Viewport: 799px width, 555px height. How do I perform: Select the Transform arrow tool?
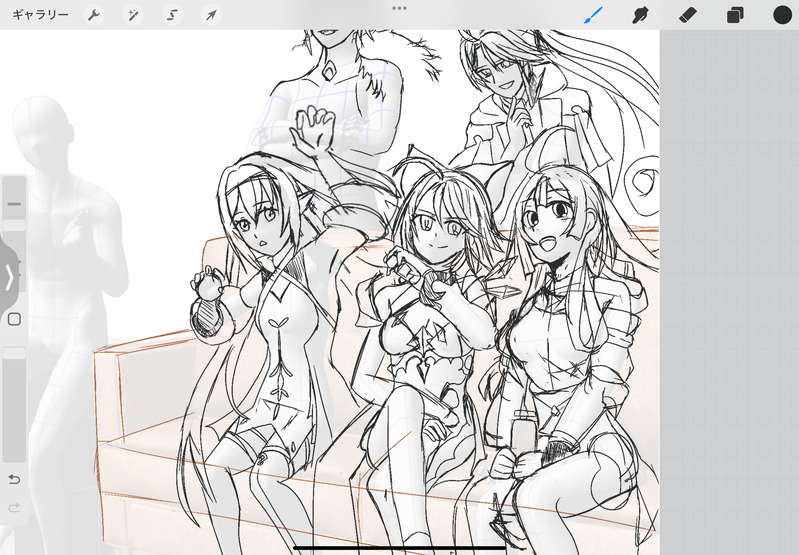211,15
